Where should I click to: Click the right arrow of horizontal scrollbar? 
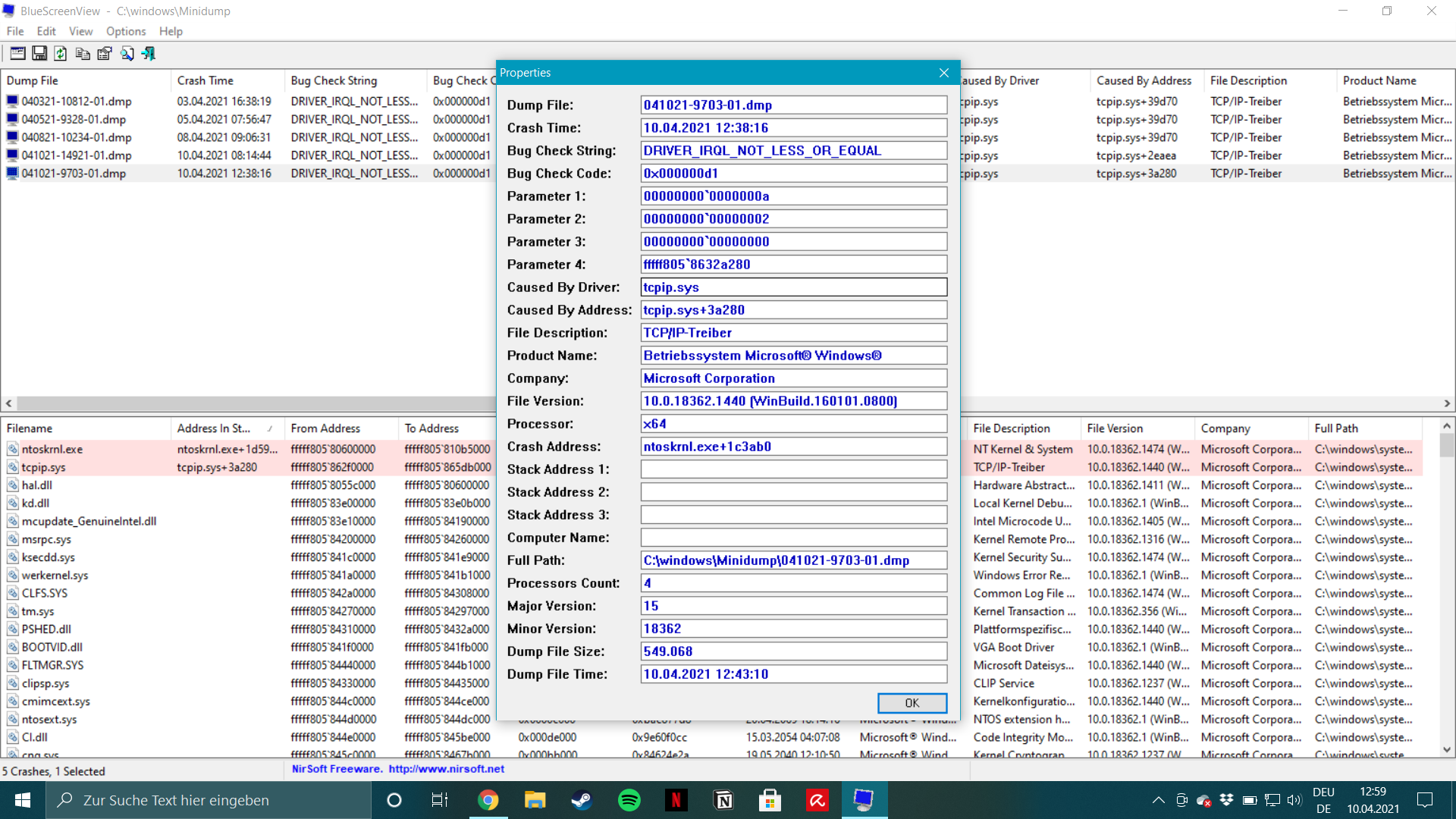click(x=1447, y=403)
